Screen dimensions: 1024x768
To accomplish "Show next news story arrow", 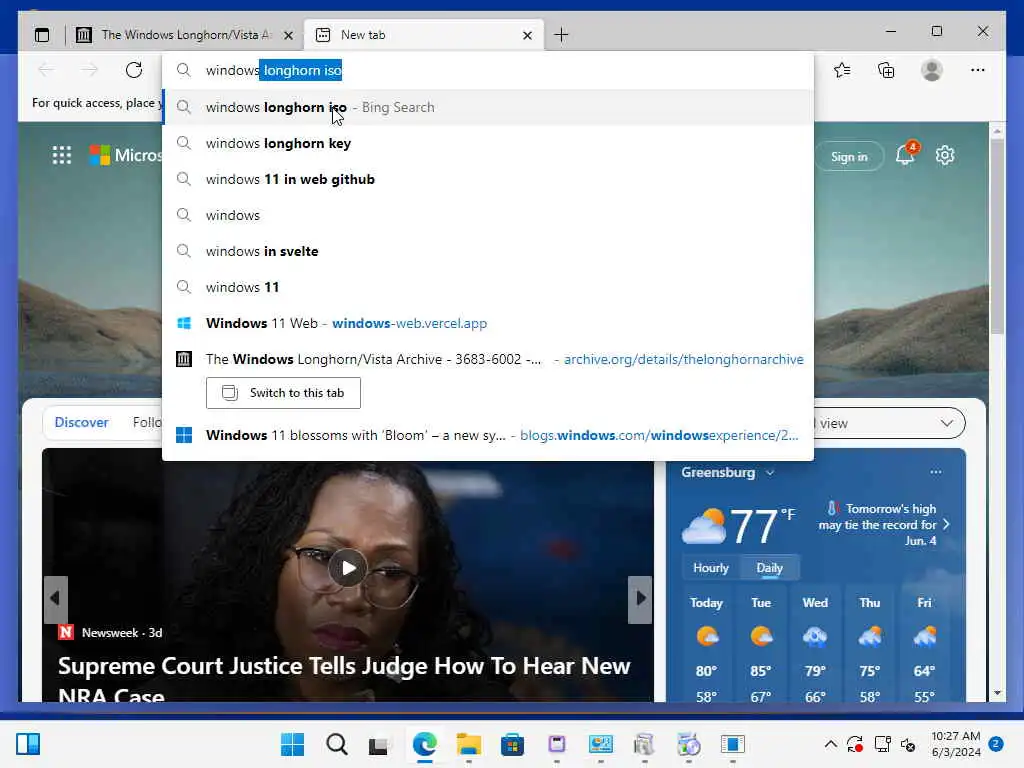I will pos(640,599).
